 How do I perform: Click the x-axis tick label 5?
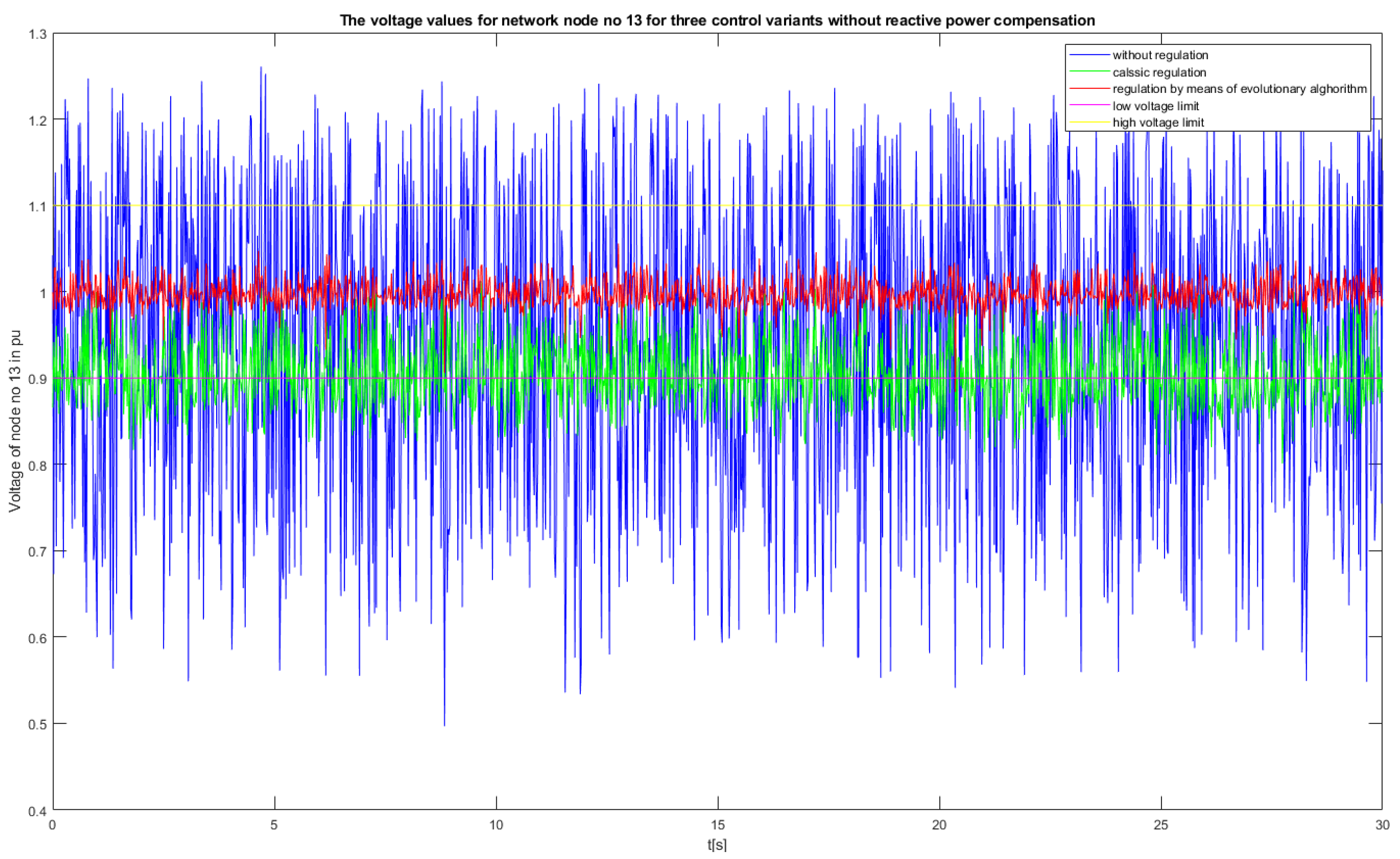click(275, 824)
